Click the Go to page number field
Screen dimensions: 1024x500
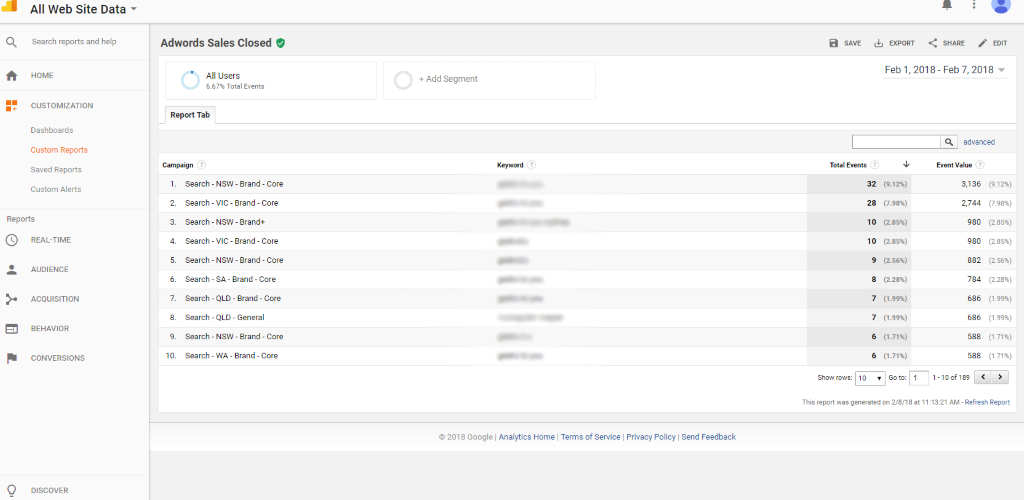tap(919, 378)
